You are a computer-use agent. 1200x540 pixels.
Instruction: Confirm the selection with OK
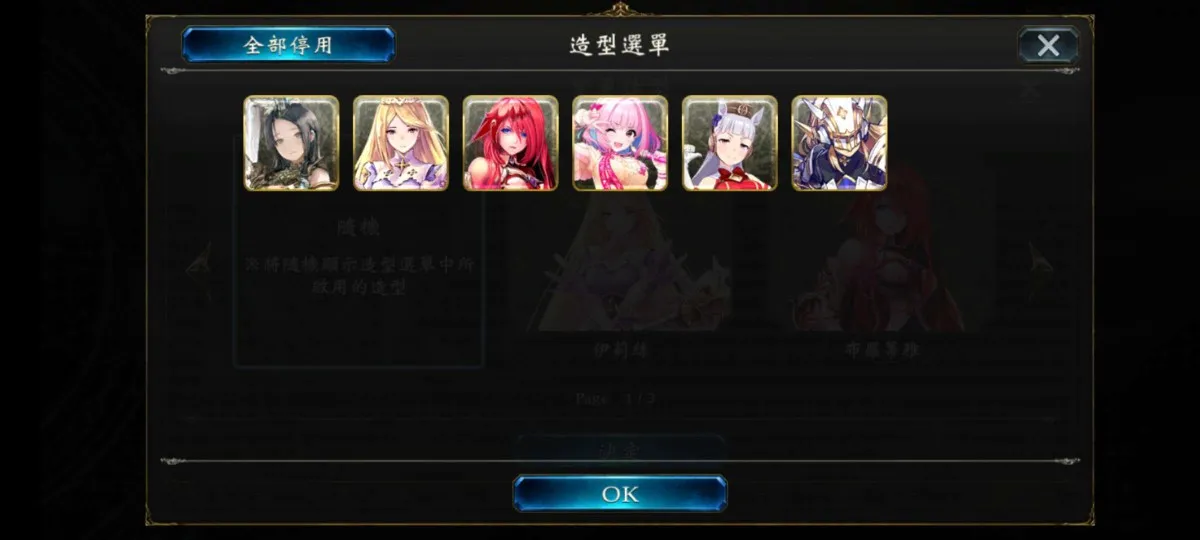click(620, 494)
